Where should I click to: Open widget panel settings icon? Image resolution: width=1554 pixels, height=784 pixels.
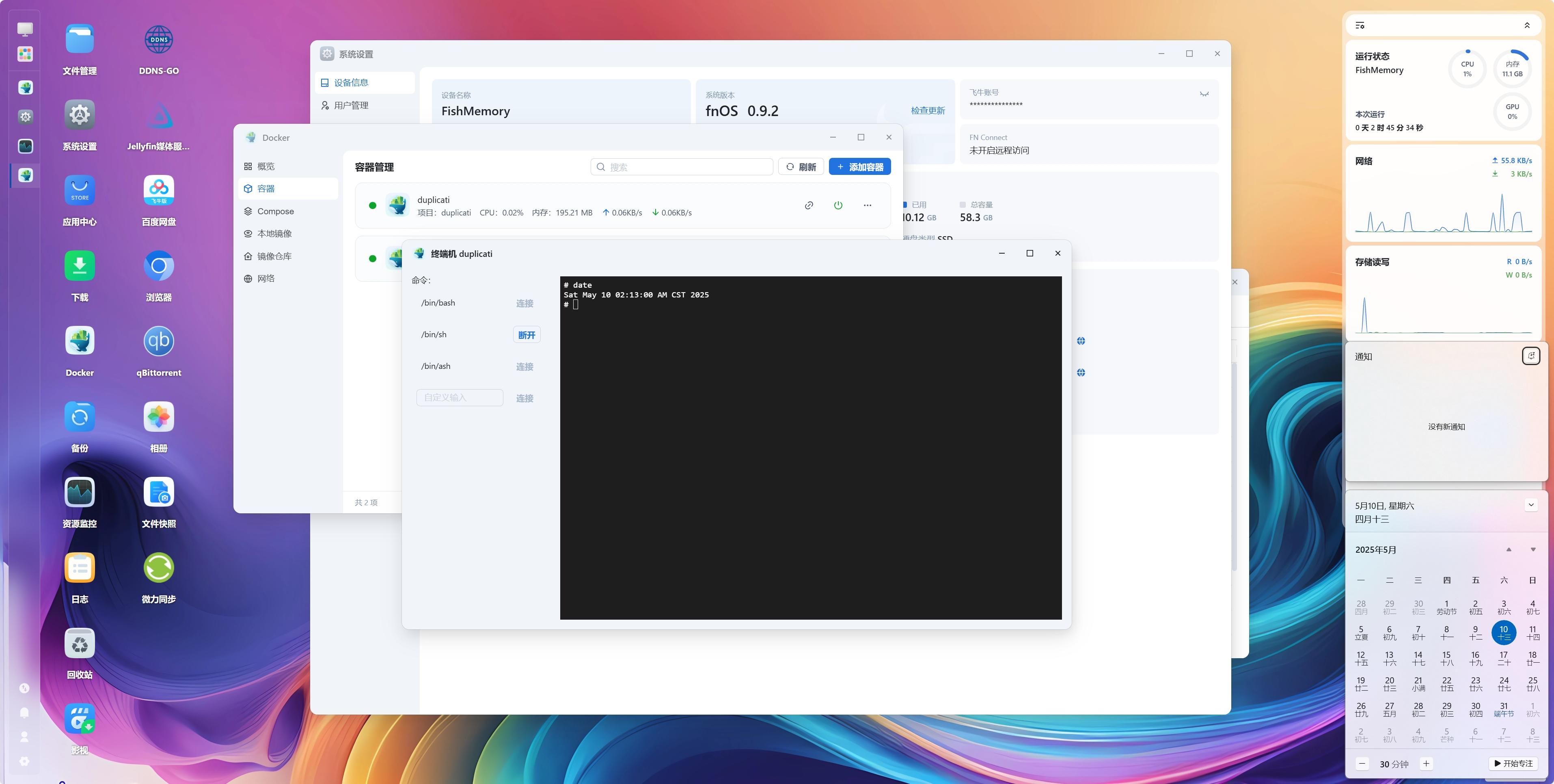click(x=1360, y=25)
